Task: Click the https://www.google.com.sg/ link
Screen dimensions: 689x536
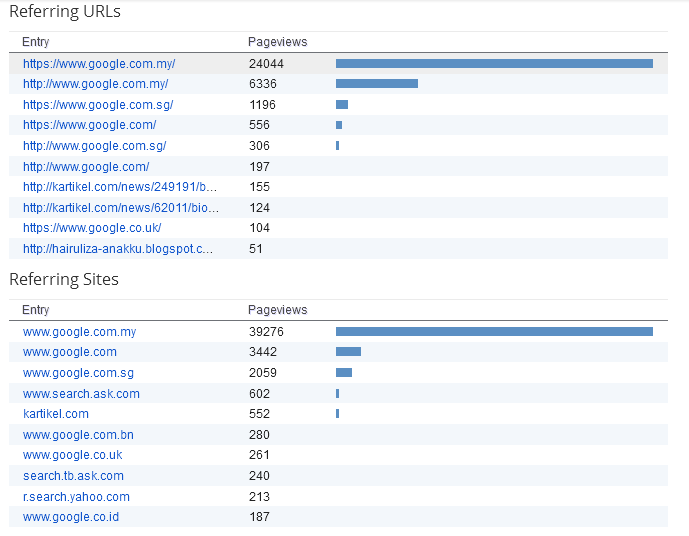Action: pyautogui.click(x=98, y=105)
